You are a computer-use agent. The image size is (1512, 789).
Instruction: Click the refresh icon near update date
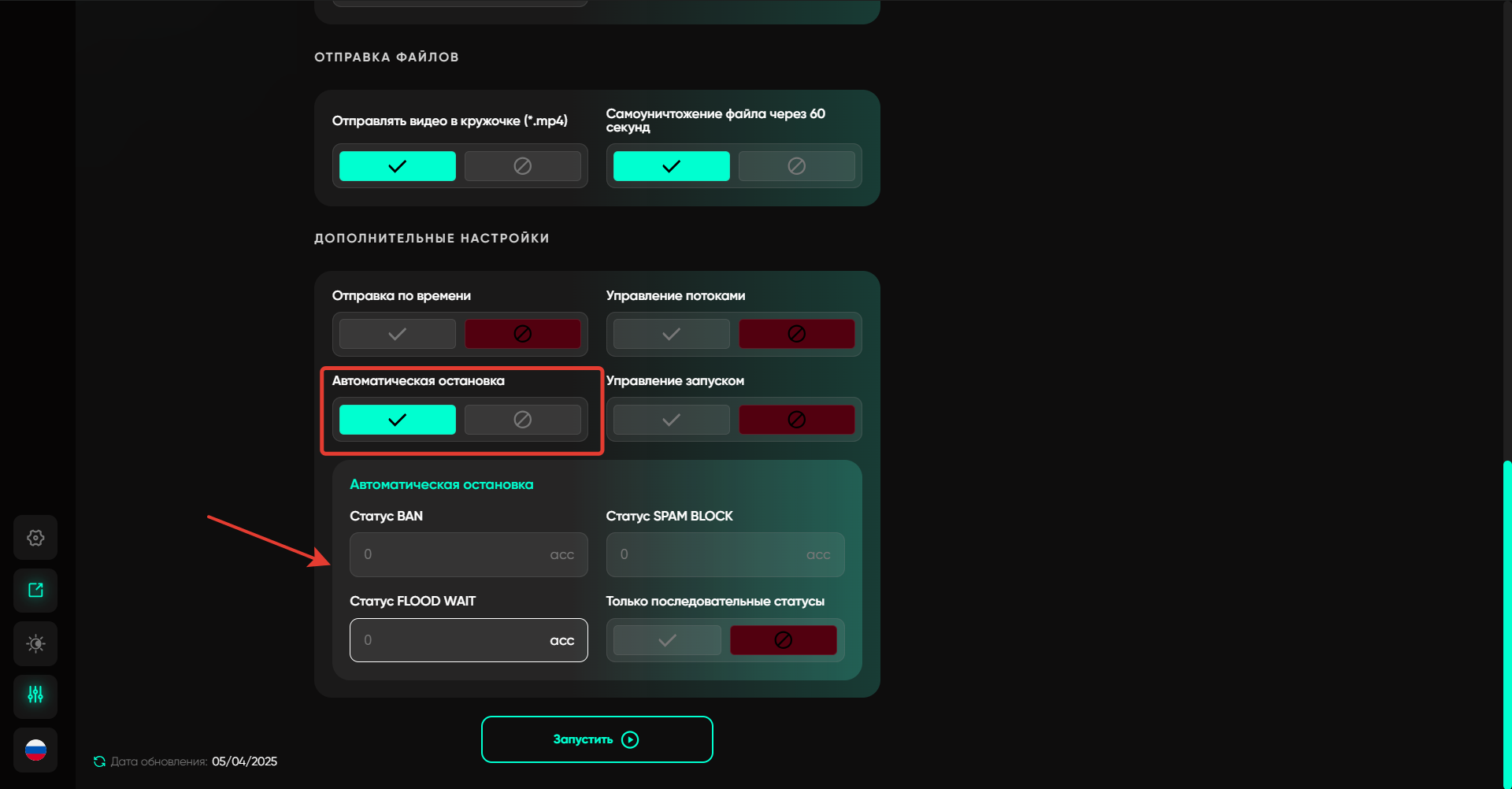click(x=99, y=761)
